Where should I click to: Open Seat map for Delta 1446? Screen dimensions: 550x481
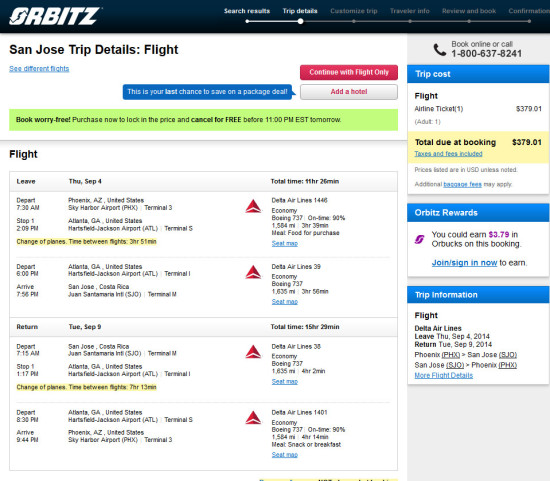click(284, 243)
